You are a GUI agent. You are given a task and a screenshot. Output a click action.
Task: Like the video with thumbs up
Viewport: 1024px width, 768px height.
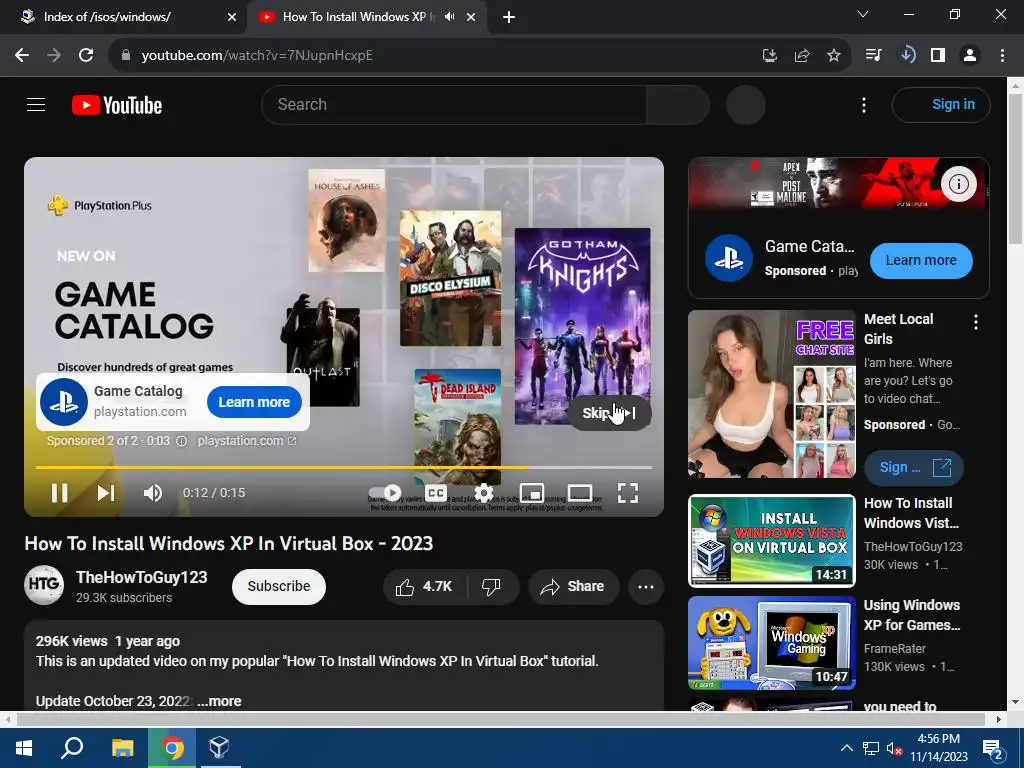tap(424, 586)
